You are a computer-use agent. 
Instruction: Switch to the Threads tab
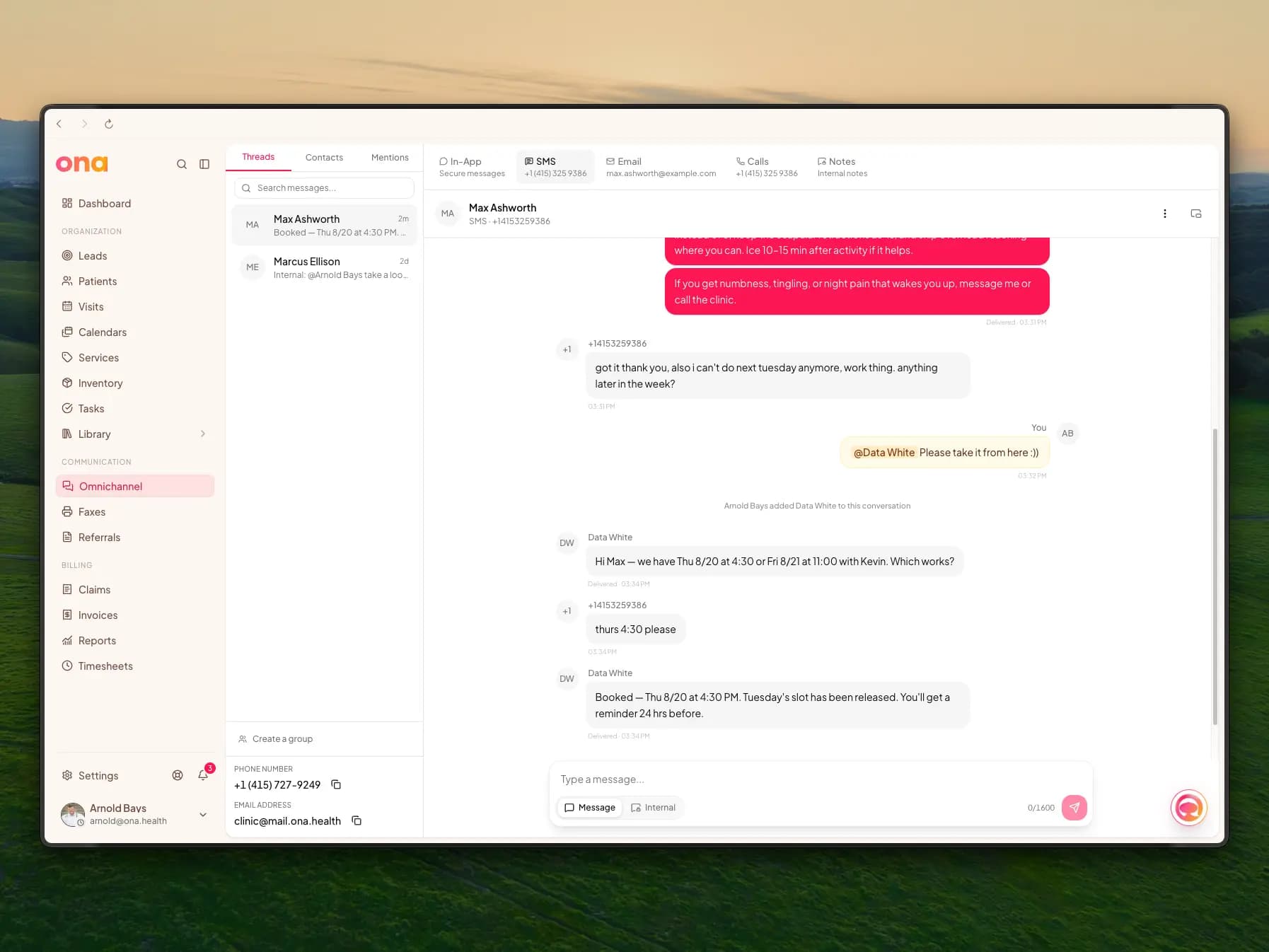tap(258, 157)
